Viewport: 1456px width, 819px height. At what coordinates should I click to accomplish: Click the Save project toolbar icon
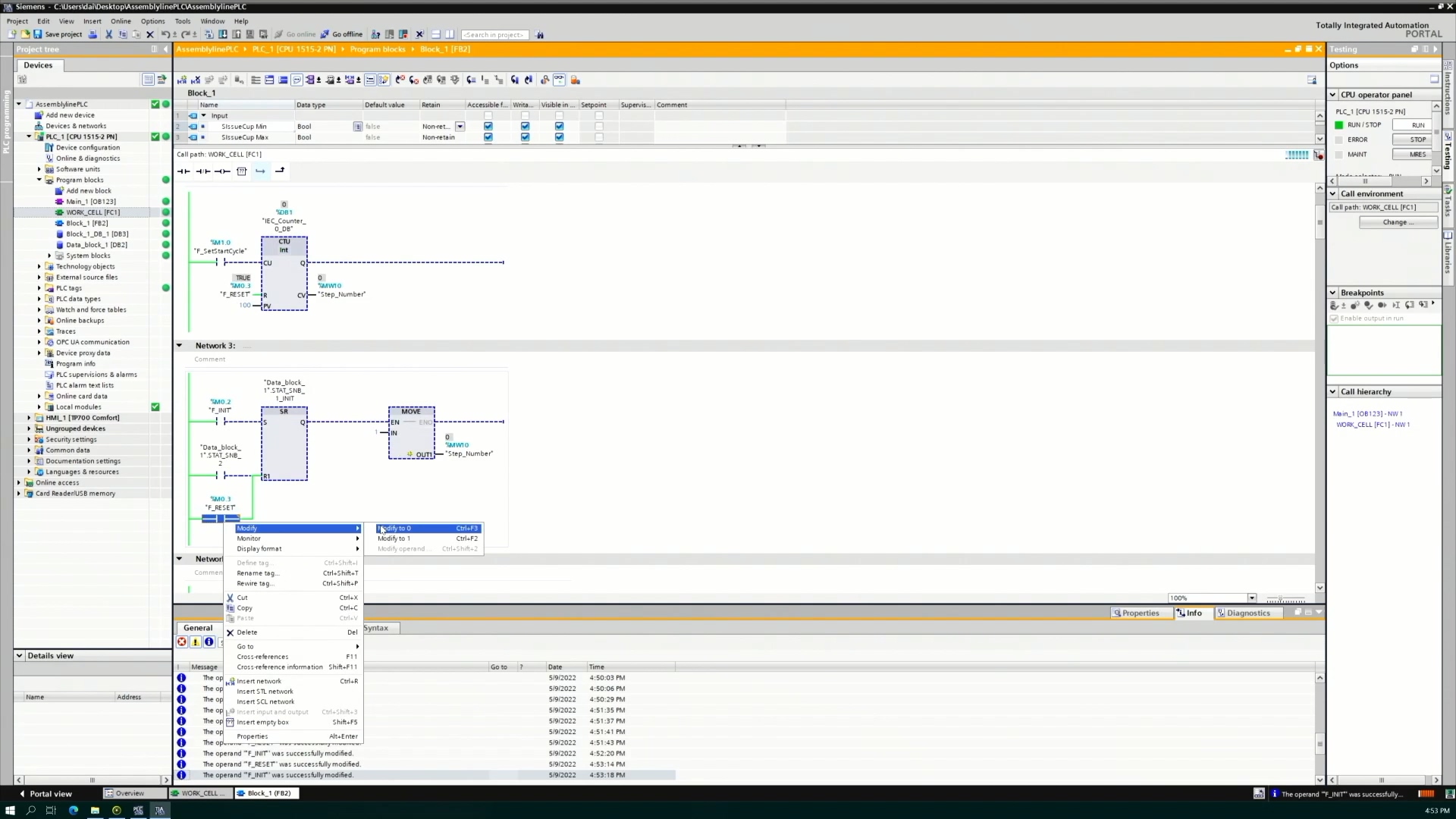pyautogui.click(x=38, y=34)
